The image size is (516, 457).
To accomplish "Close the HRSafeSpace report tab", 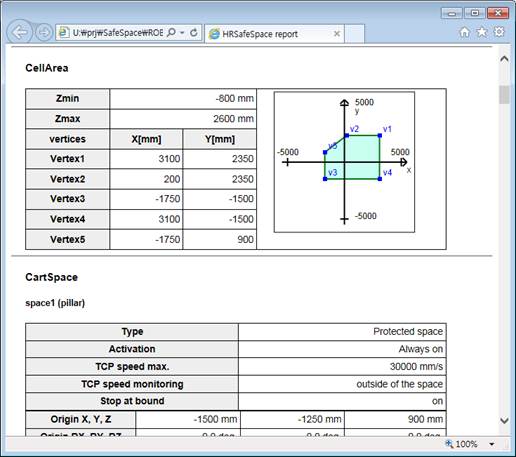I will pos(337,34).
